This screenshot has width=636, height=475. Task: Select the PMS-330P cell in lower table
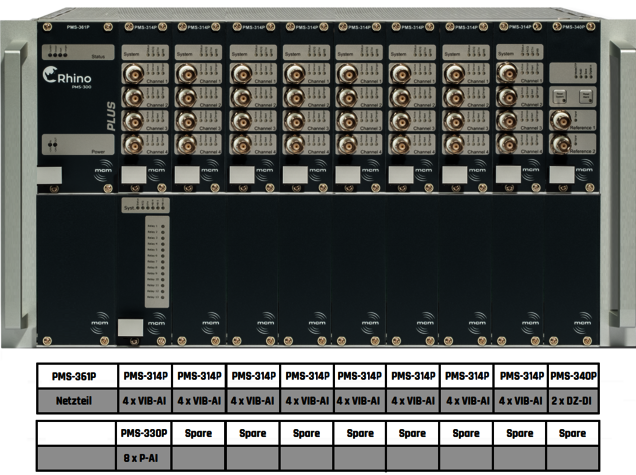pyautogui.click(x=143, y=434)
